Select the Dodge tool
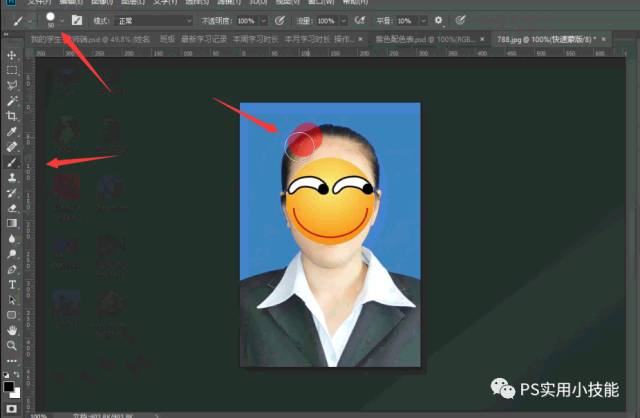 coord(12,254)
